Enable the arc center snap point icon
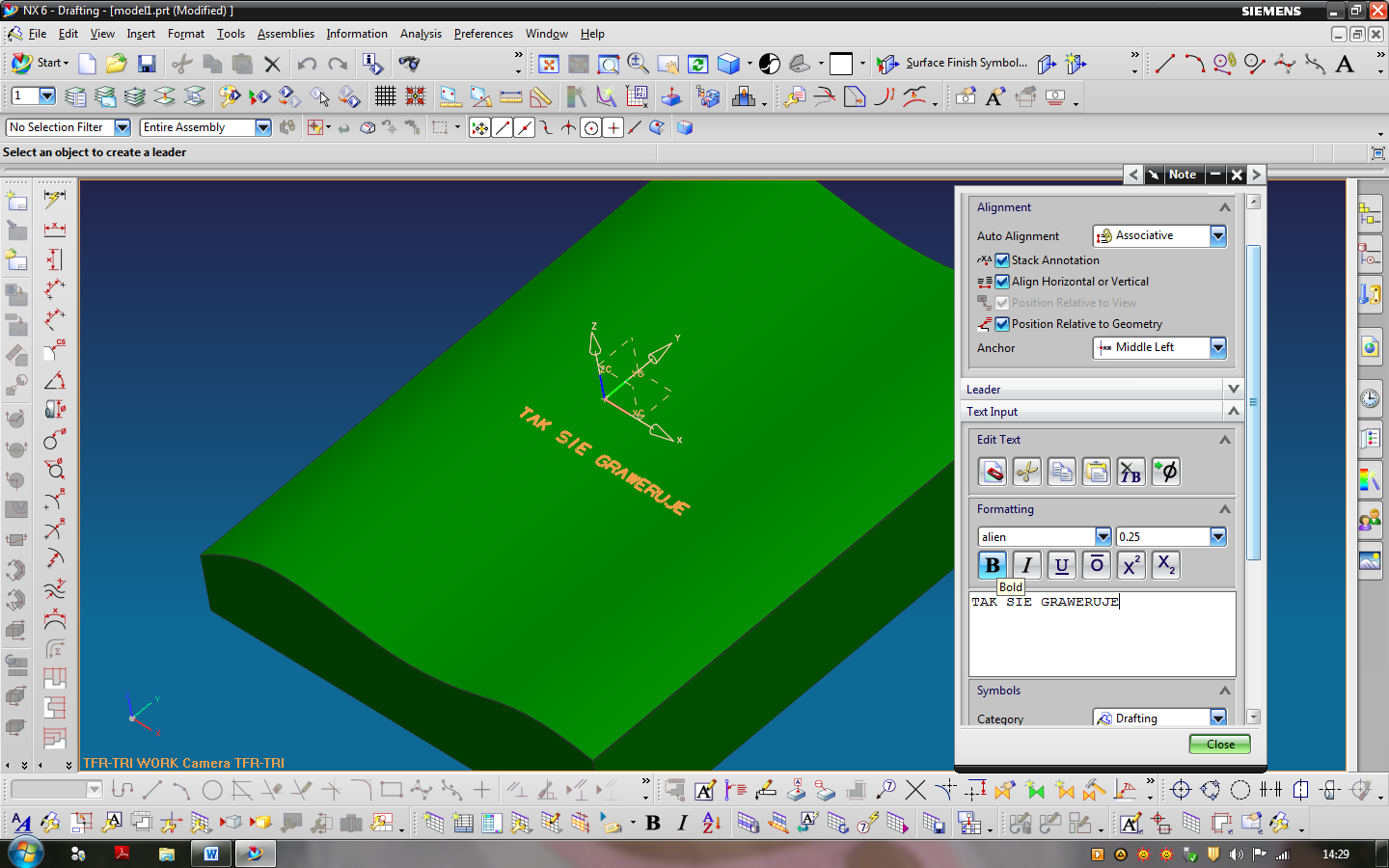Screen dimensions: 1389x868 591,127
